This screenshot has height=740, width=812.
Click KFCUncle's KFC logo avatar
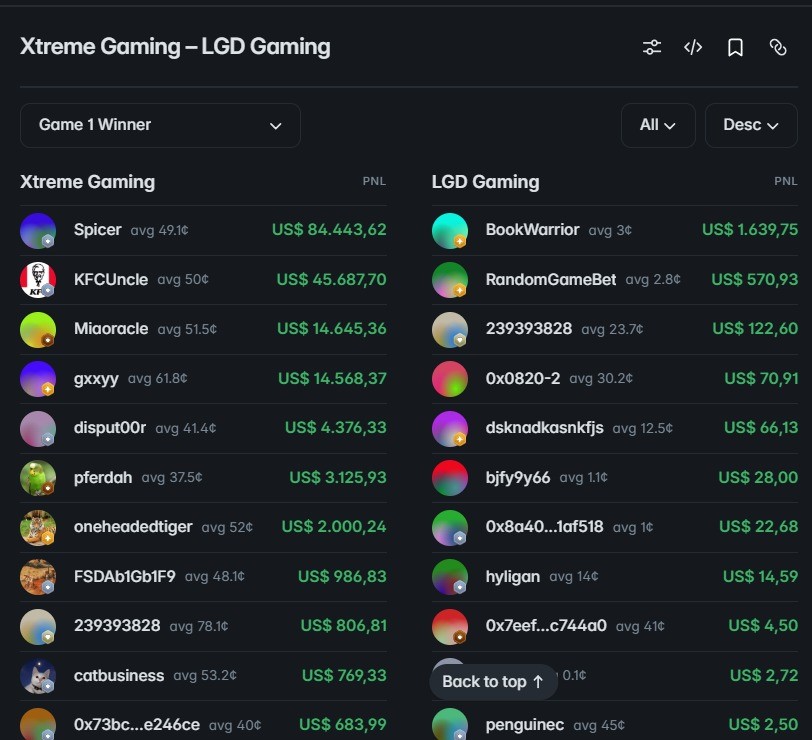point(38,280)
